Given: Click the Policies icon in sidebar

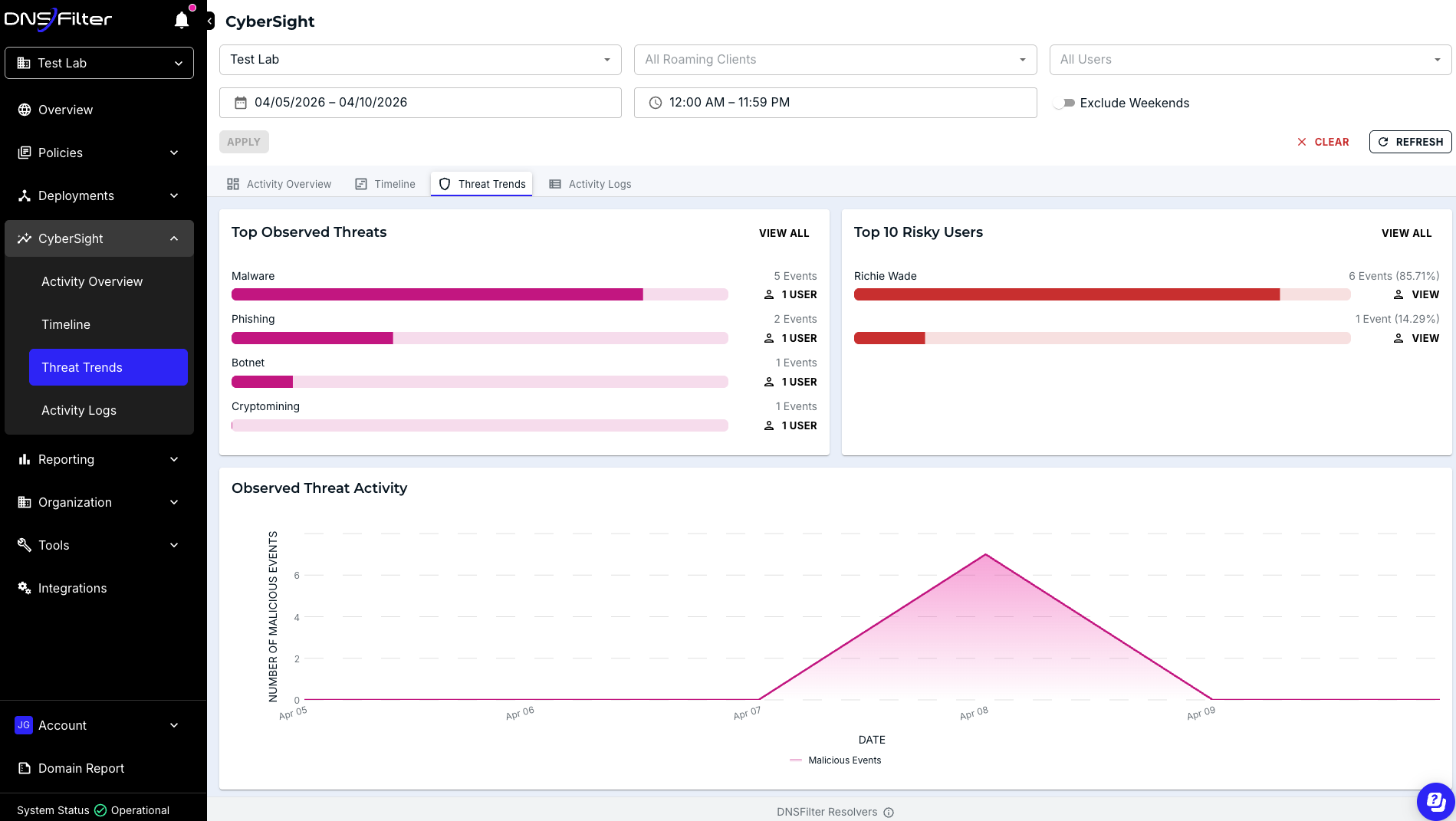Looking at the screenshot, I should tap(25, 153).
